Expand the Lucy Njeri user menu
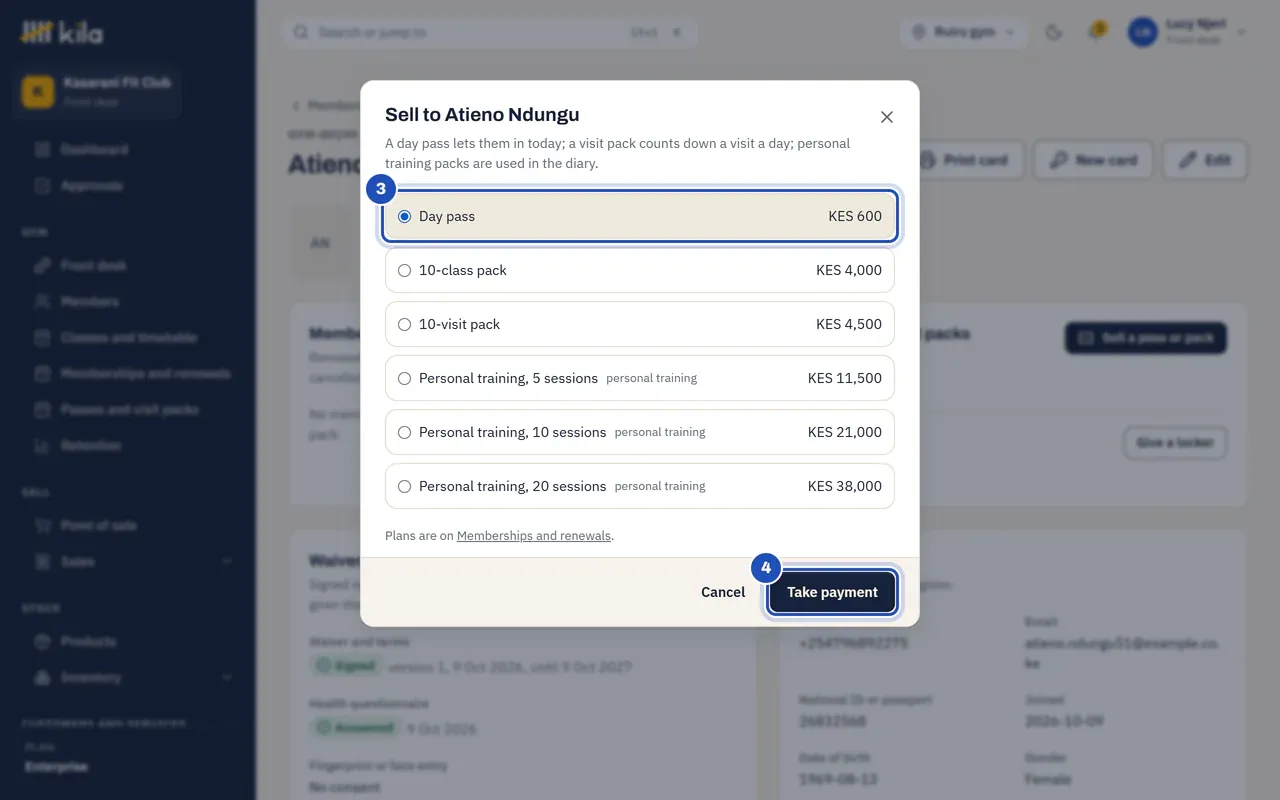Viewport: 1280px width, 800px height. coord(1188,33)
